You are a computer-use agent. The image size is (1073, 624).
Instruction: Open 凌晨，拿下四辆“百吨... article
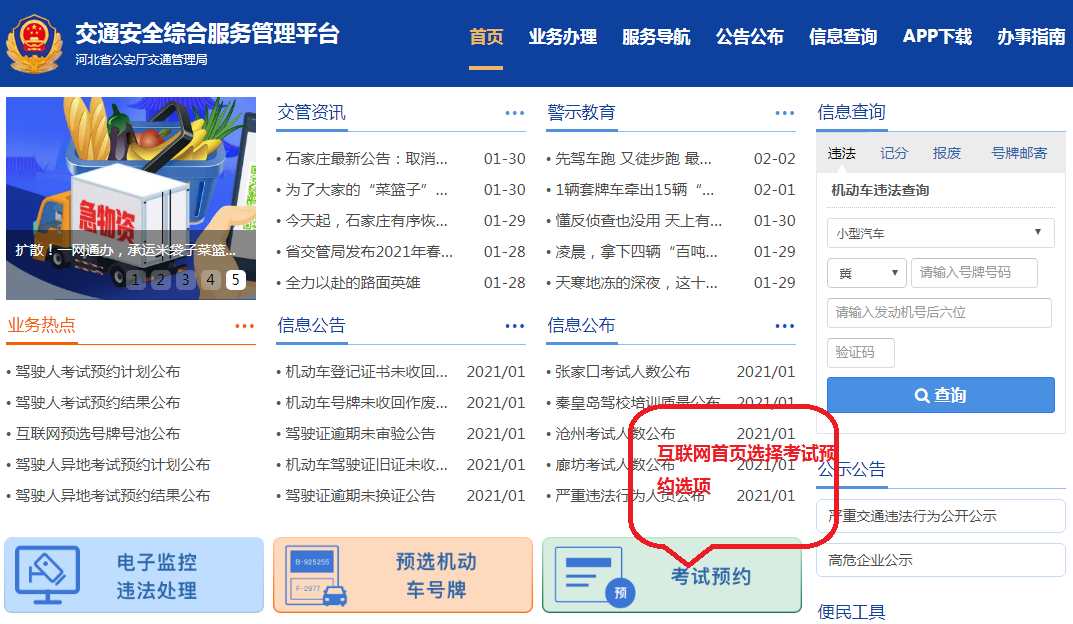636,252
